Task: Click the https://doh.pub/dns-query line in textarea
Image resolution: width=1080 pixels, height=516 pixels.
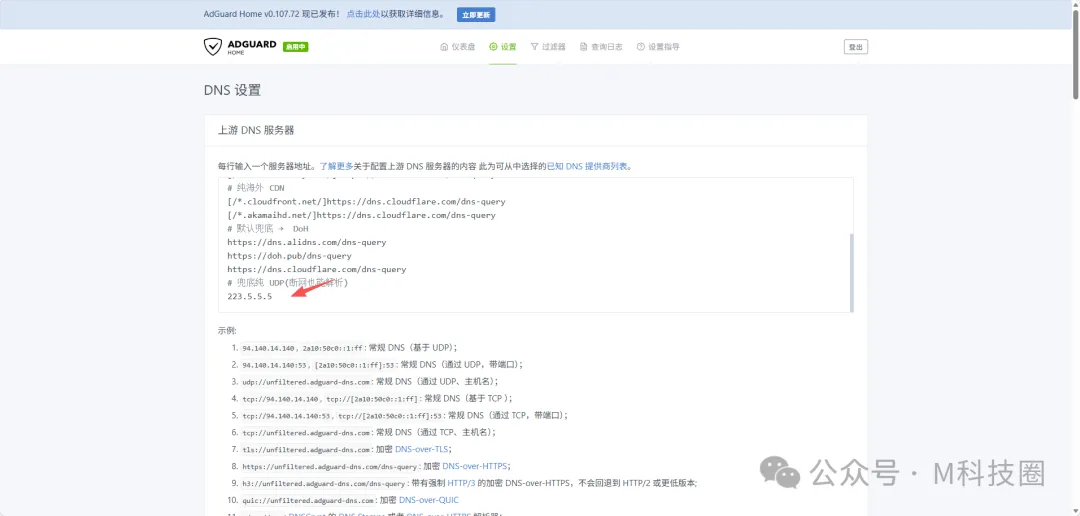Action: (x=289, y=256)
